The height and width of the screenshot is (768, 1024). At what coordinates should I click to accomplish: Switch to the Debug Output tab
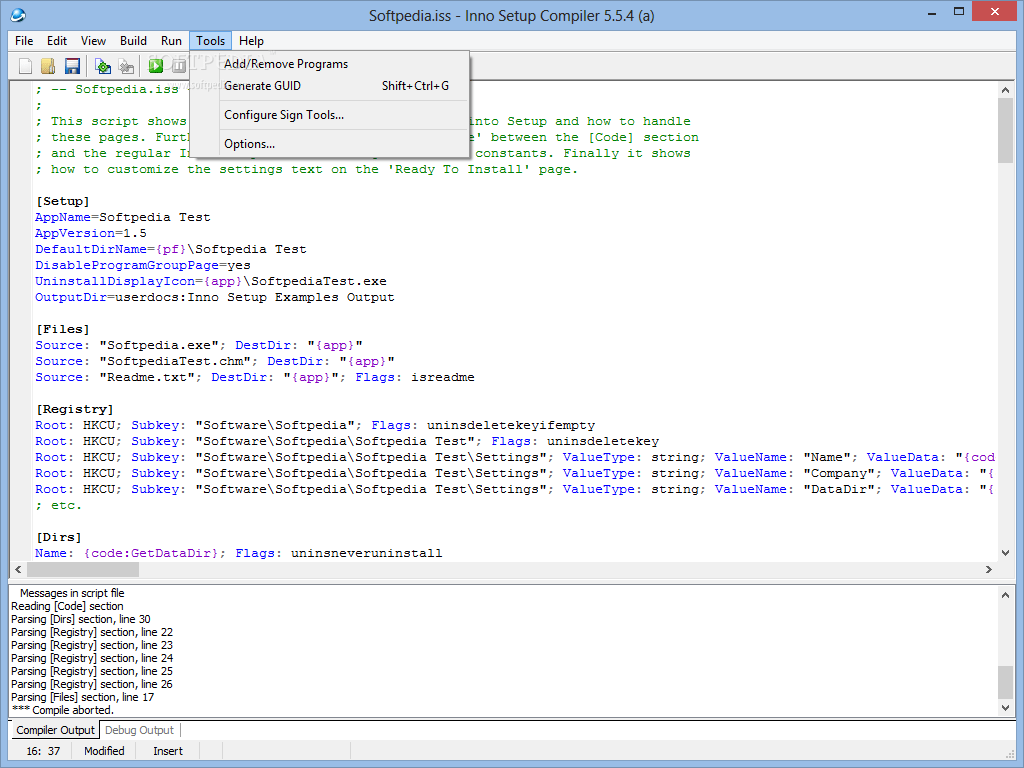(139, 730)
